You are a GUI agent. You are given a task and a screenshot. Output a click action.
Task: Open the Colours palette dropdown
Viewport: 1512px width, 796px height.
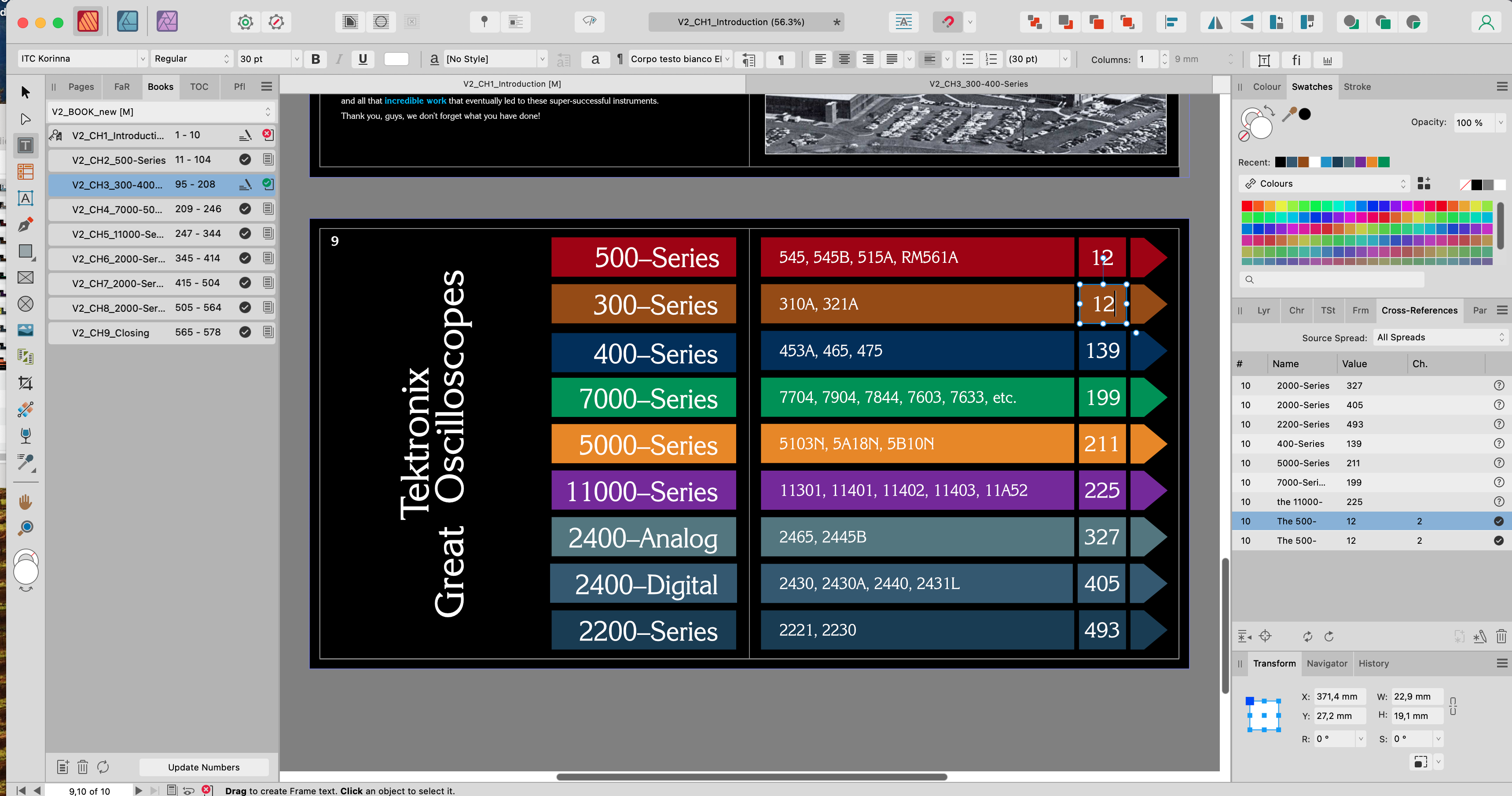coord(1324,184)
